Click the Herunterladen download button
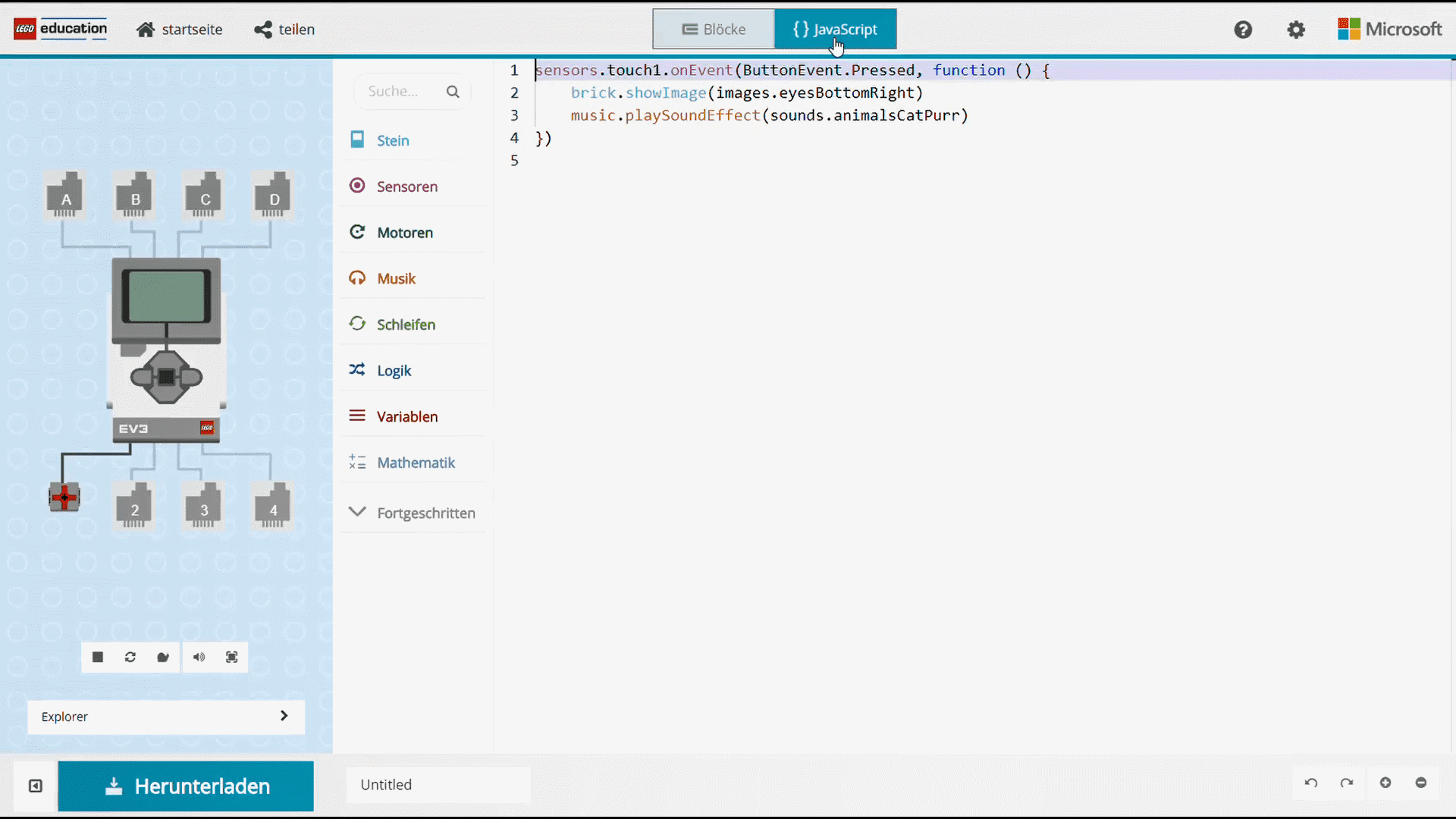 click(x=186, y=786)
